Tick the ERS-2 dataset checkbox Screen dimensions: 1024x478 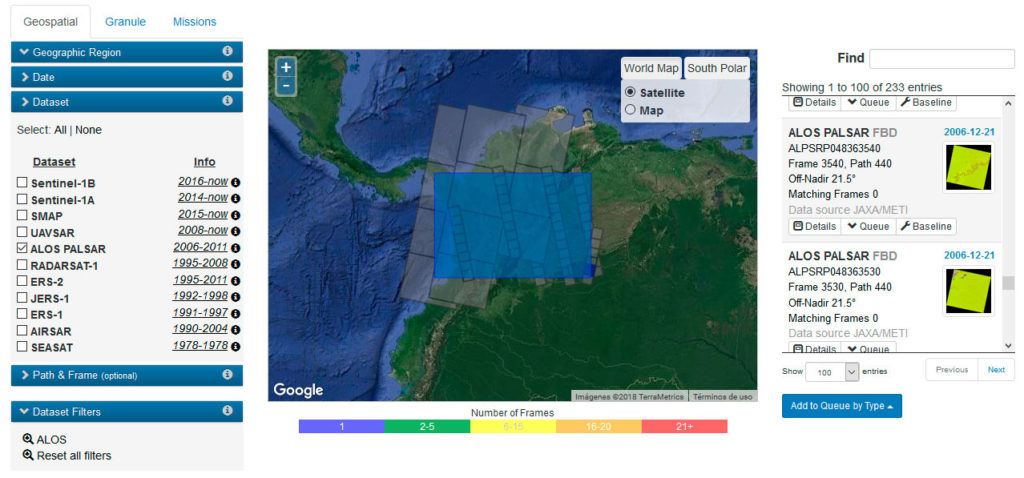pos(22,281)
